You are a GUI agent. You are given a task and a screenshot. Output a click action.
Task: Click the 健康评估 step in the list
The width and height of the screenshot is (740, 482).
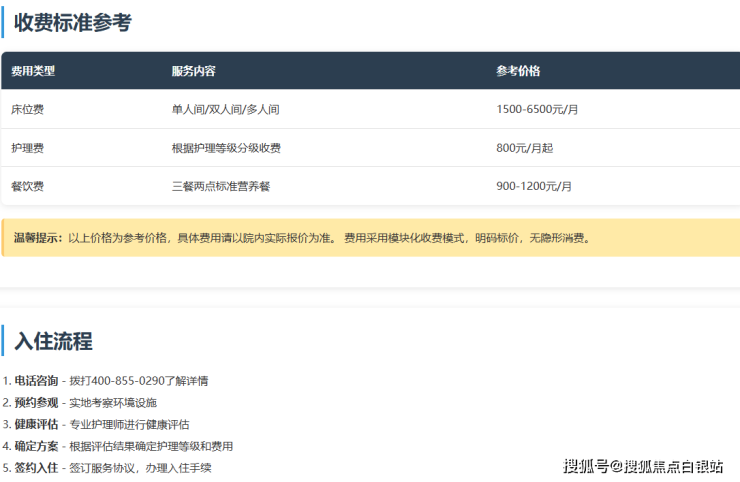36,425
